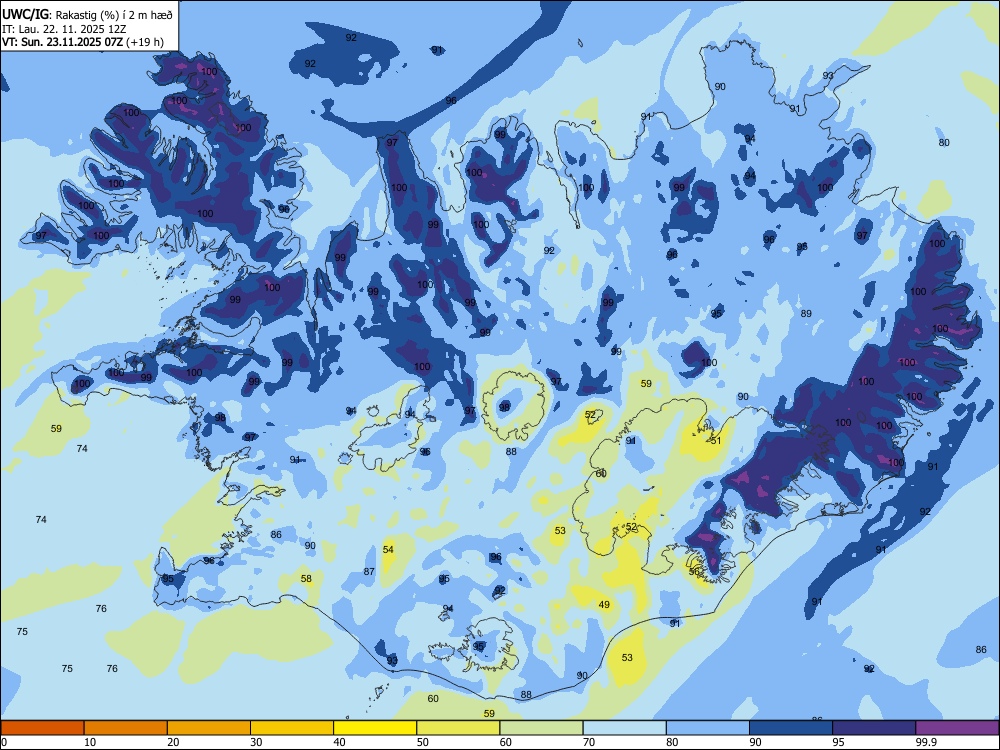Pick the pale blue 70–80 legend swatch
This screenshot has height=750, width=1000.
click(x=625, y=728)
